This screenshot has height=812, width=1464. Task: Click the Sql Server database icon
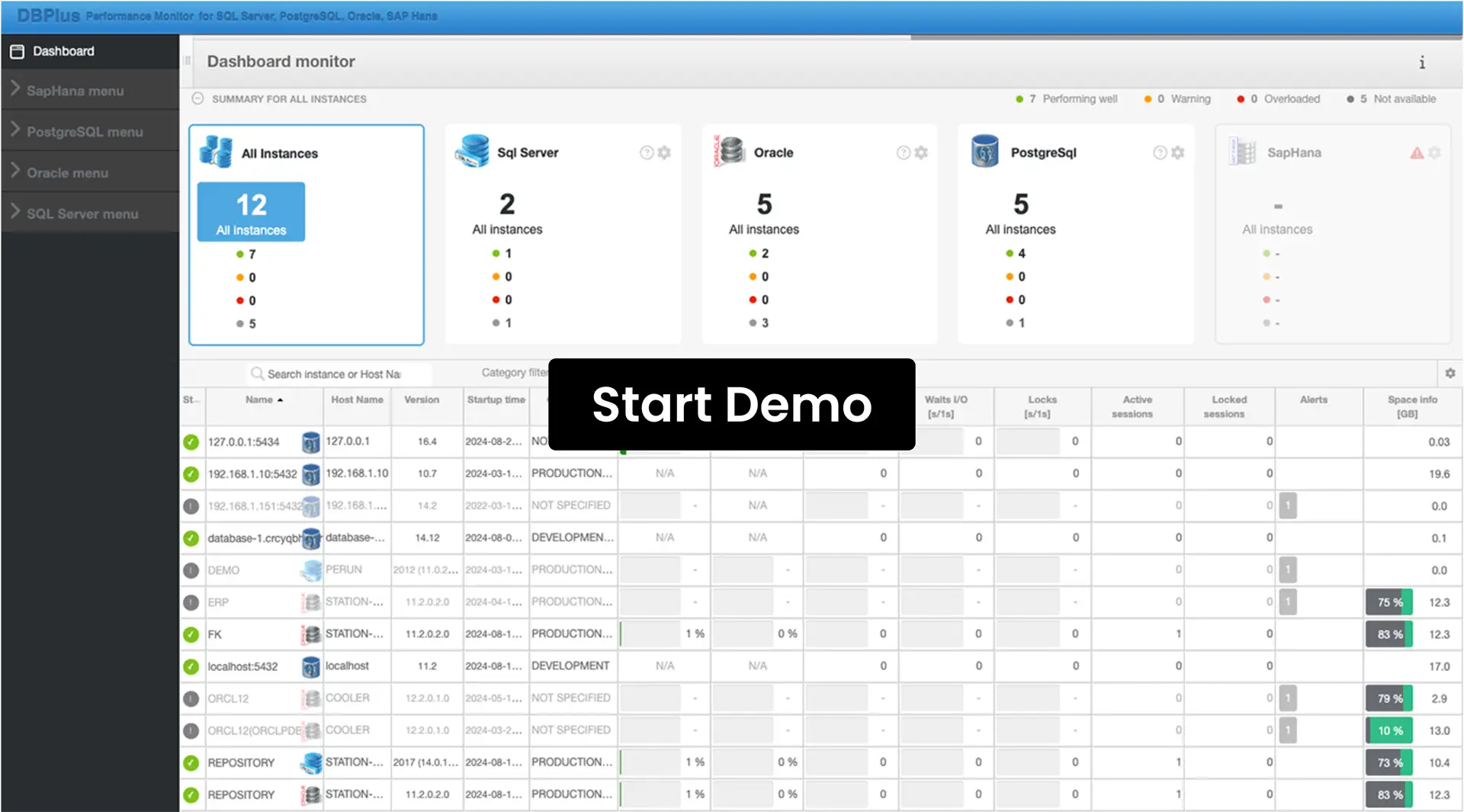(473, 151)
